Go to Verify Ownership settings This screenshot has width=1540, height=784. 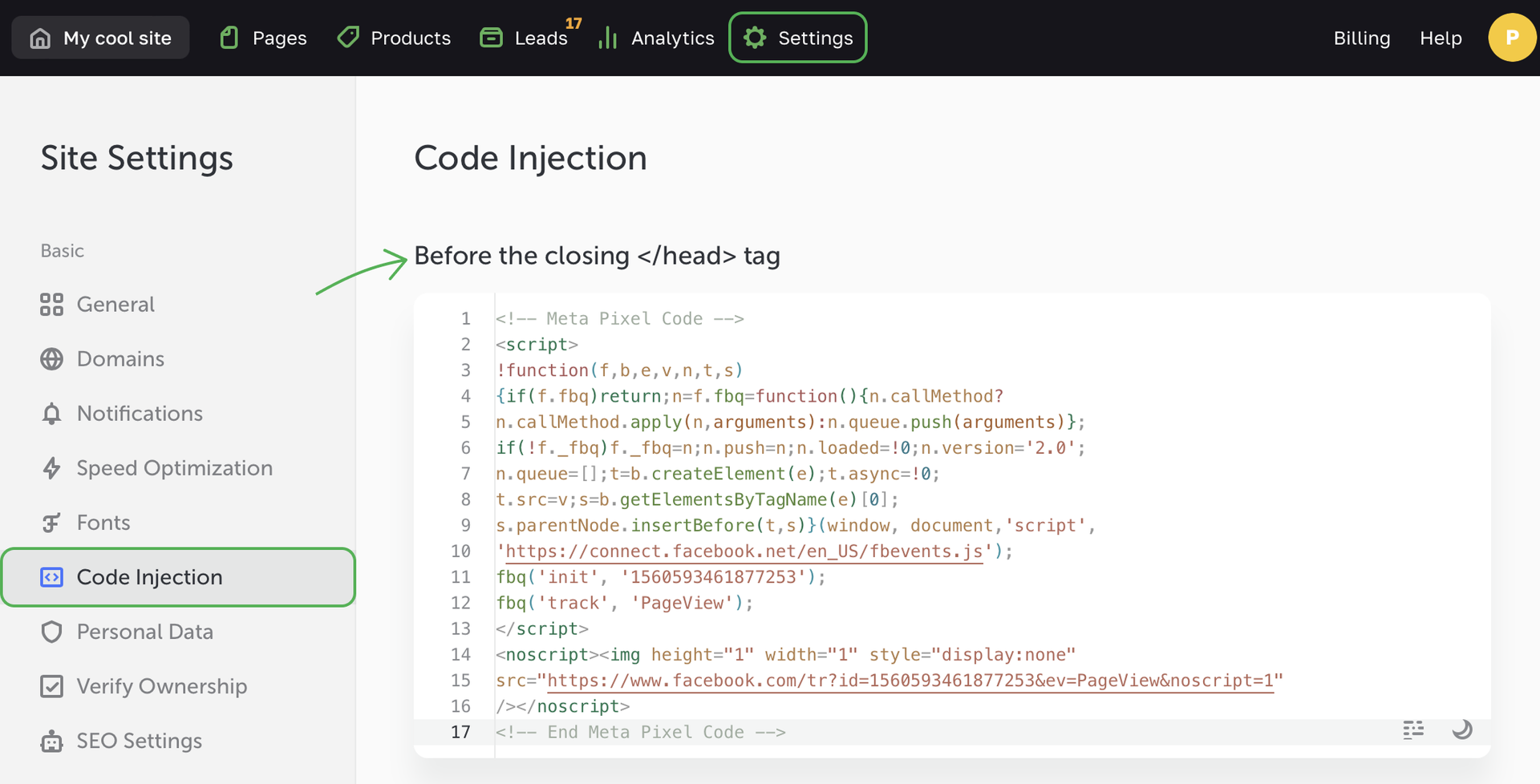click(x=161, y=686)
